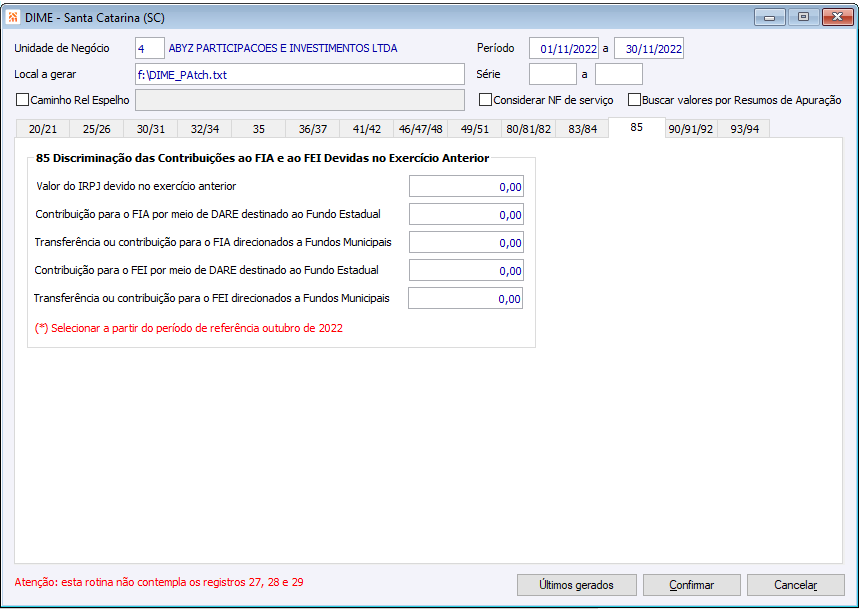
Task: Click FIA Fundos Municipais value field
Action: (466, 242)
